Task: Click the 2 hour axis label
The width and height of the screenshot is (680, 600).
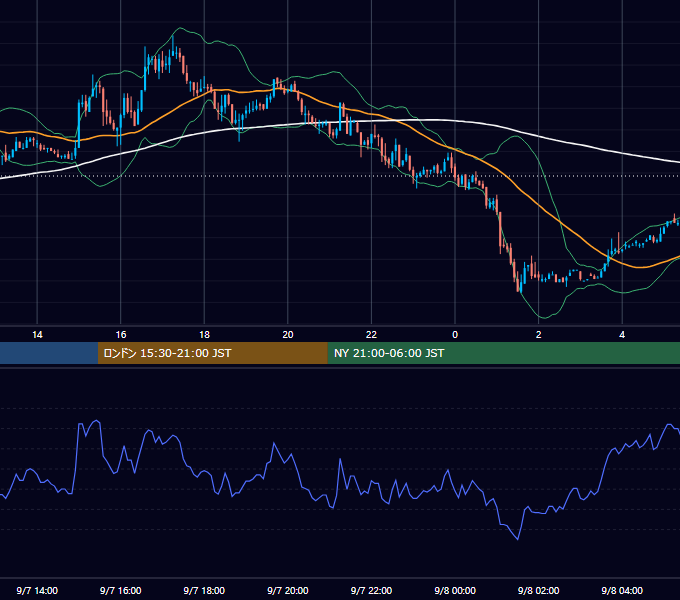Action: tap(539, 335)
